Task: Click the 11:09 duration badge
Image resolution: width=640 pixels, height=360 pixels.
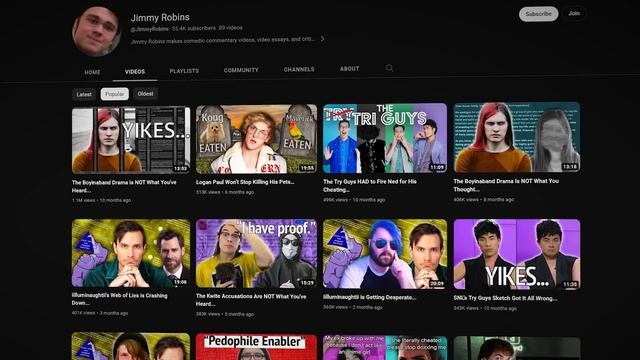Action: (437, 167)
